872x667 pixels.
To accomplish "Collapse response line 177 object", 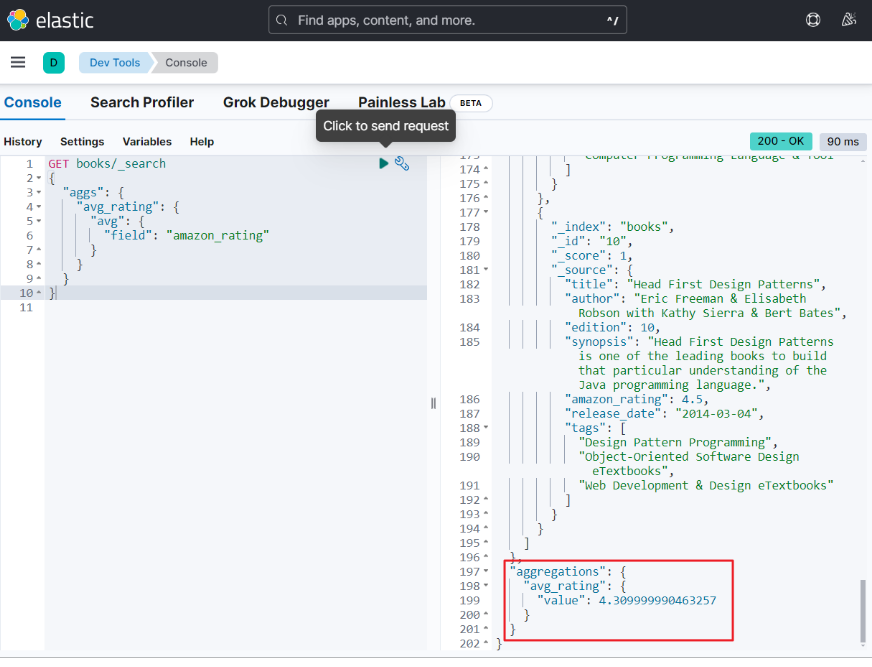I will (x=486, y=213).
